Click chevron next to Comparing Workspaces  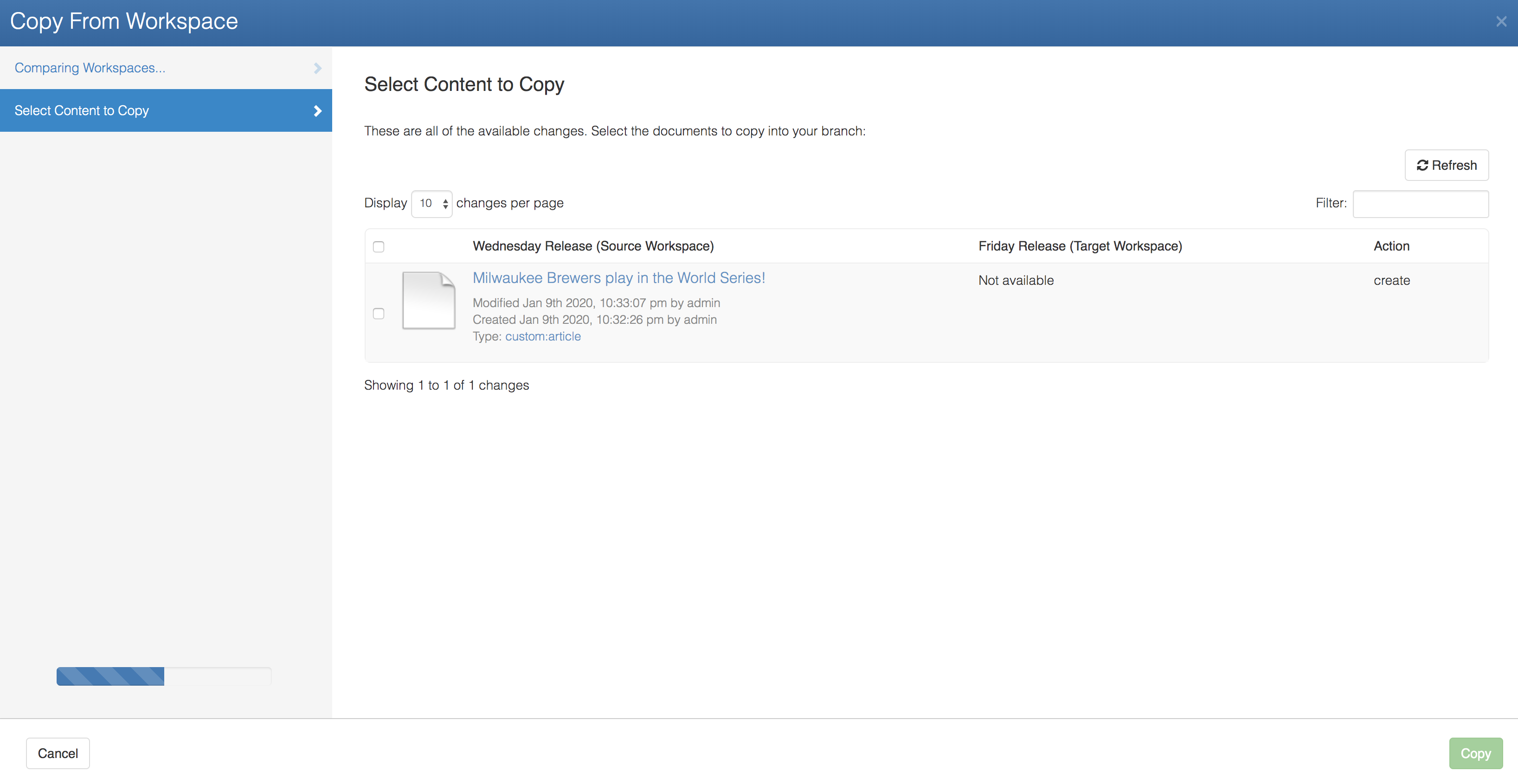[x=318, y=68]
